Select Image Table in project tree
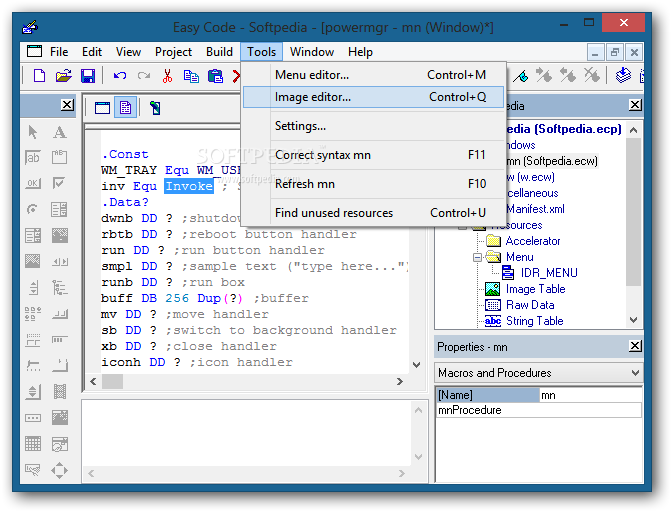Image resolution: width=672 pixels, height=512 pixels. coord(535,289)
